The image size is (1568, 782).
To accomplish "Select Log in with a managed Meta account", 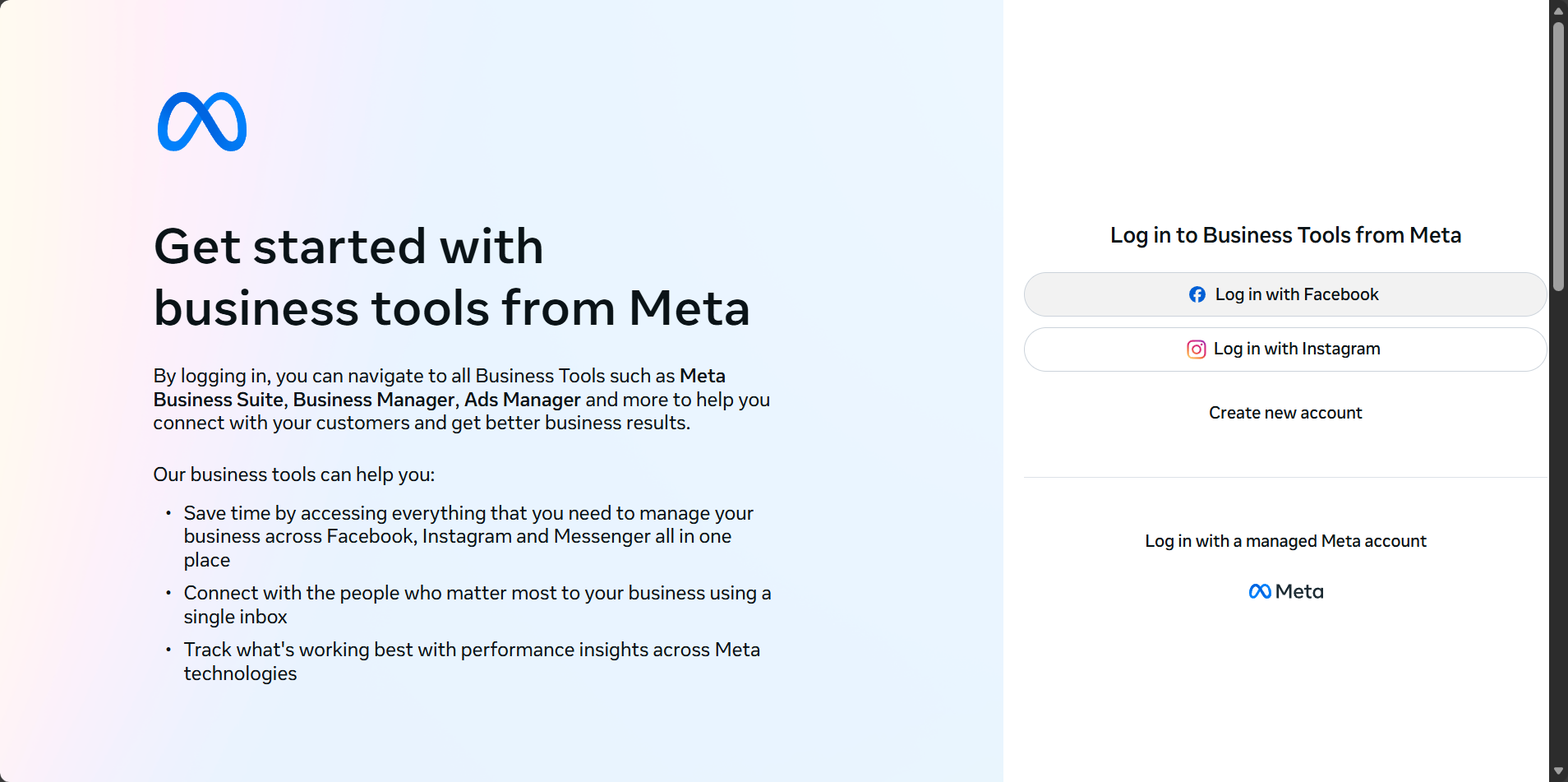I will point(1285,541).
